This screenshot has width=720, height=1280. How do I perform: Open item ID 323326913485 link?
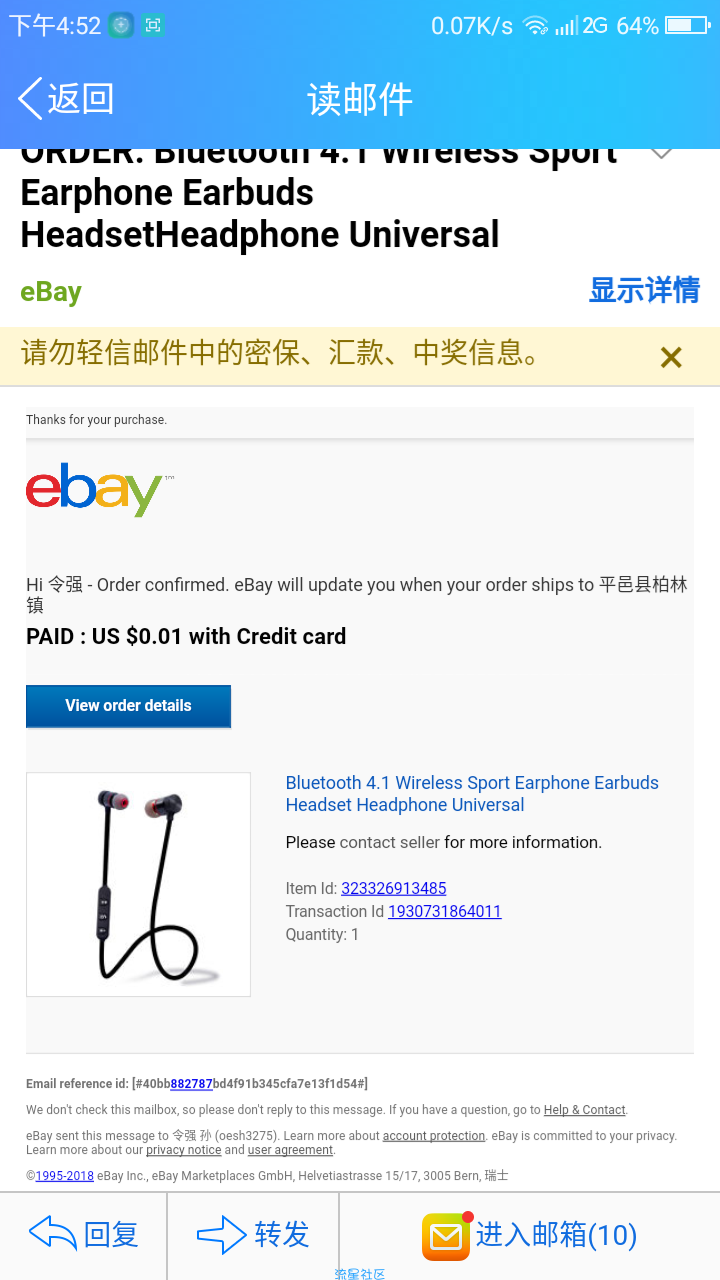394,888
